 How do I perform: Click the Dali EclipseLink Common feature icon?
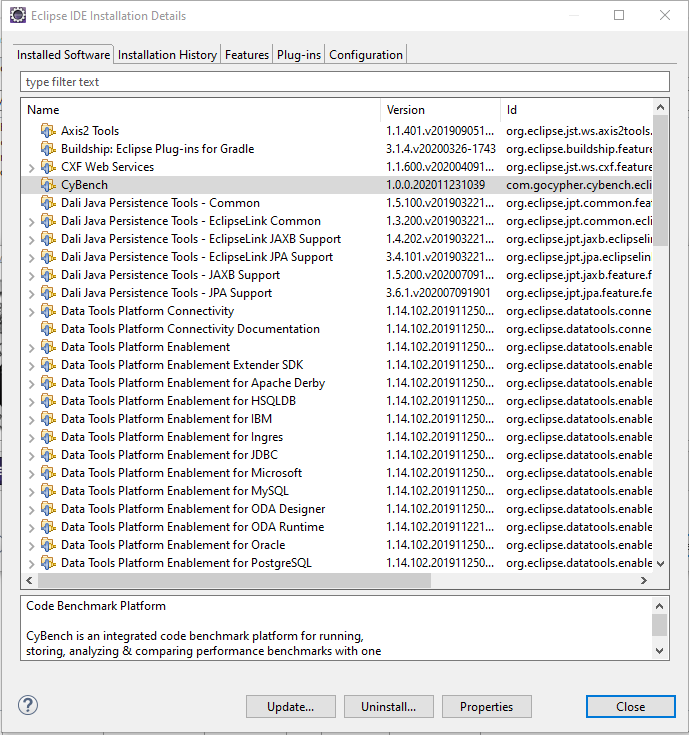click(x=48, y=221)
